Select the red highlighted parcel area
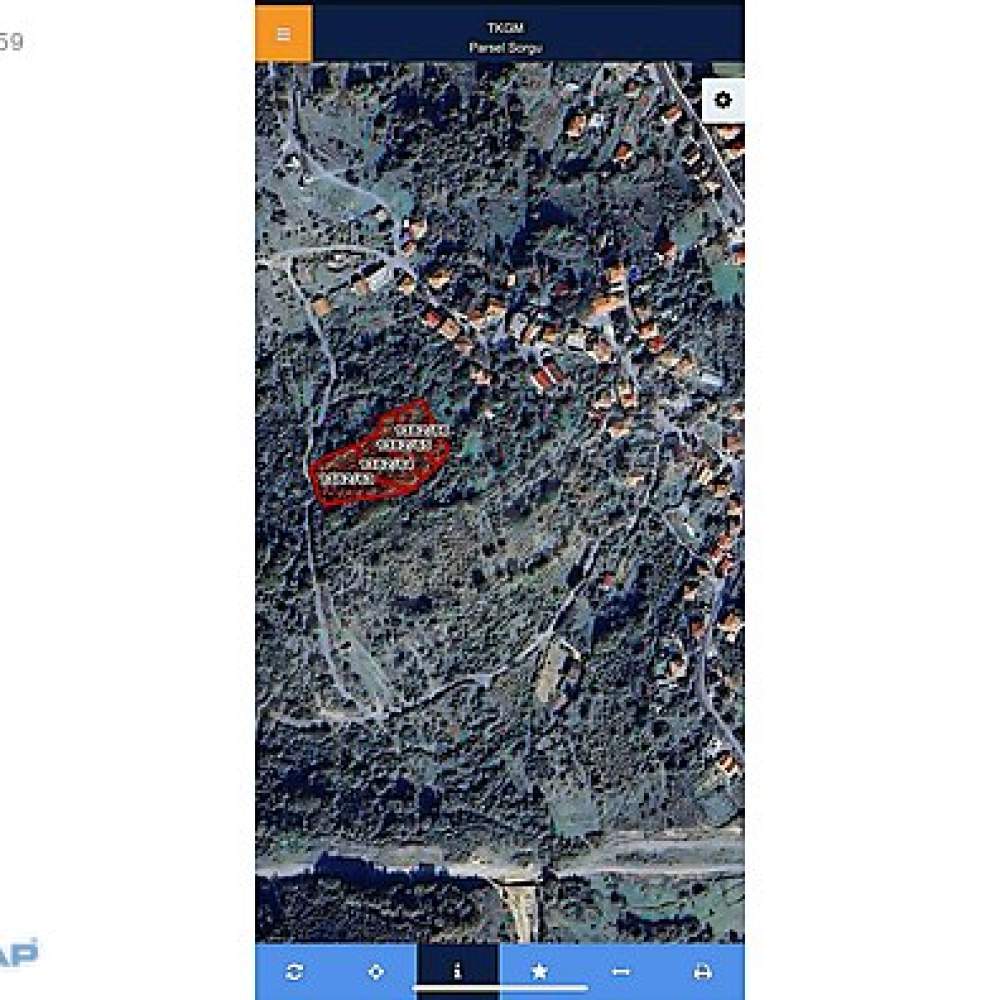This screenshot has height=1000, width=1000. click(381, 455)
